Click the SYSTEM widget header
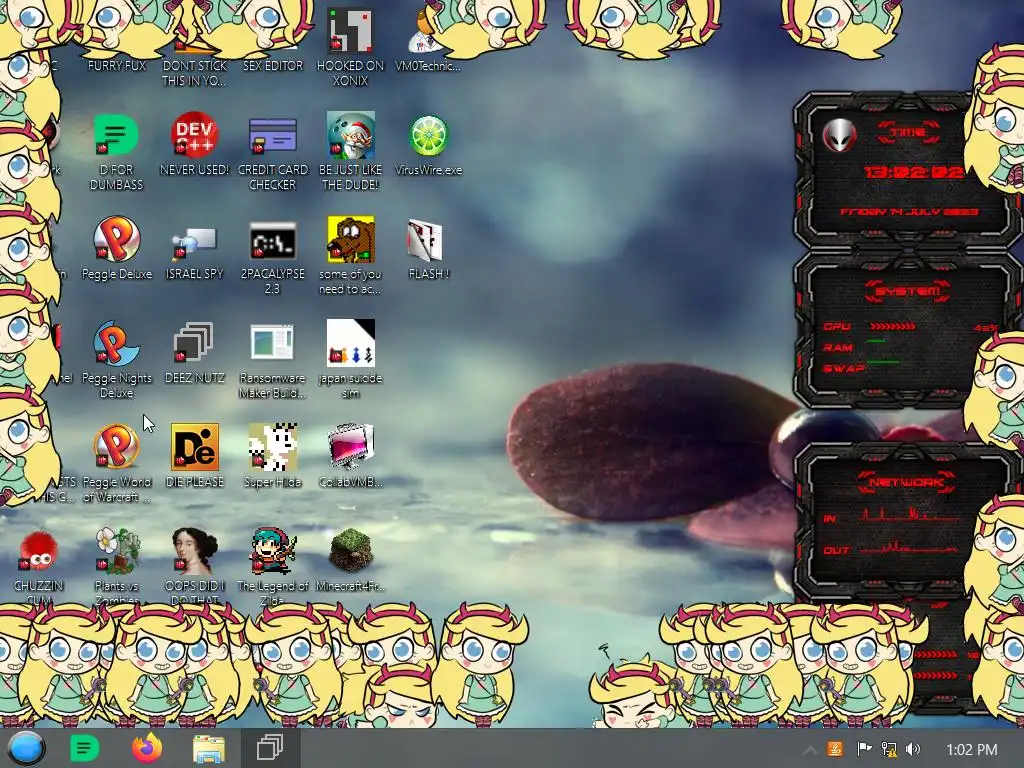Image resolution: width=1024 pixels, height=768 pixels. (x=908, y=291)
